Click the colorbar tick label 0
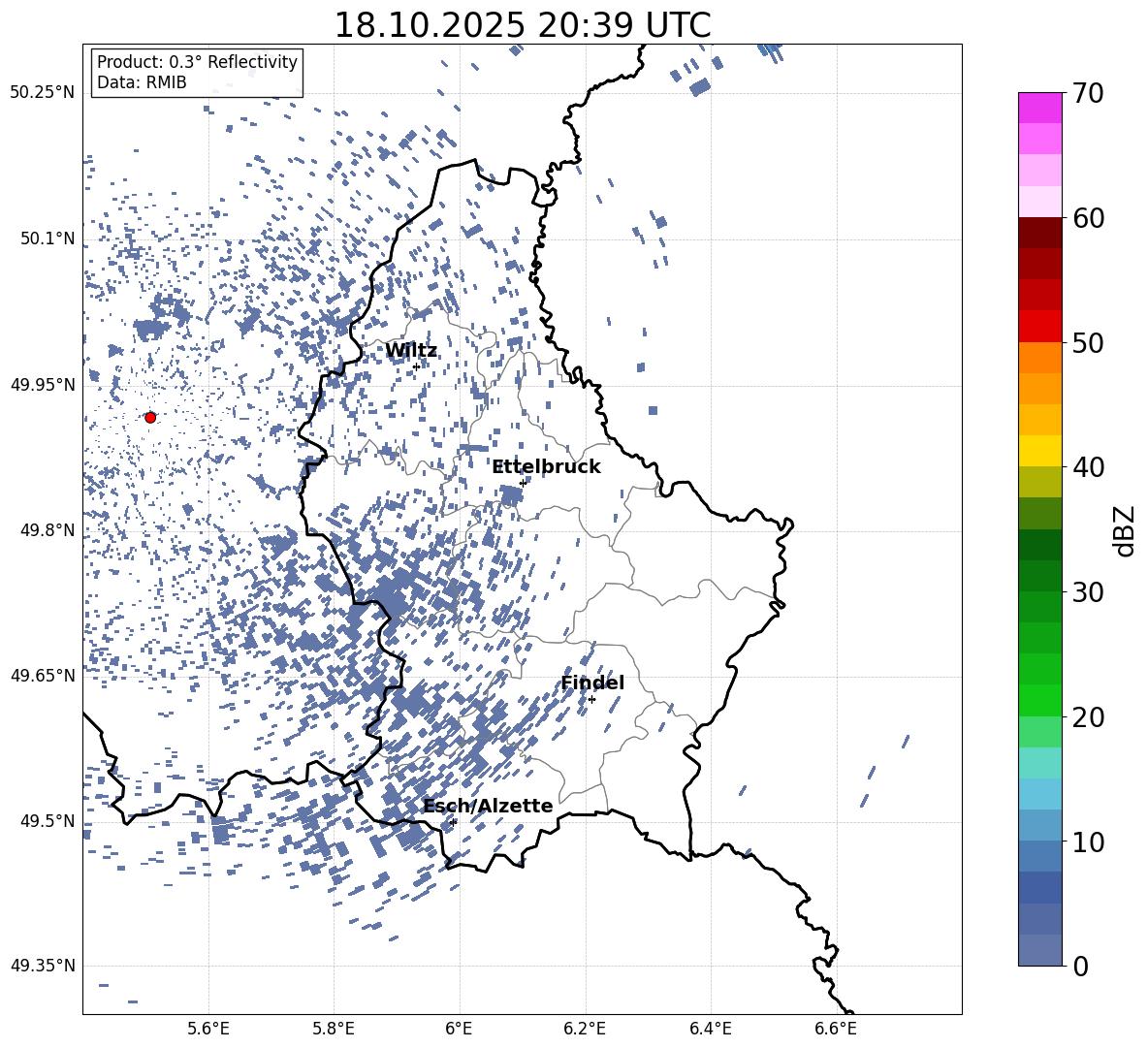 1081,966
